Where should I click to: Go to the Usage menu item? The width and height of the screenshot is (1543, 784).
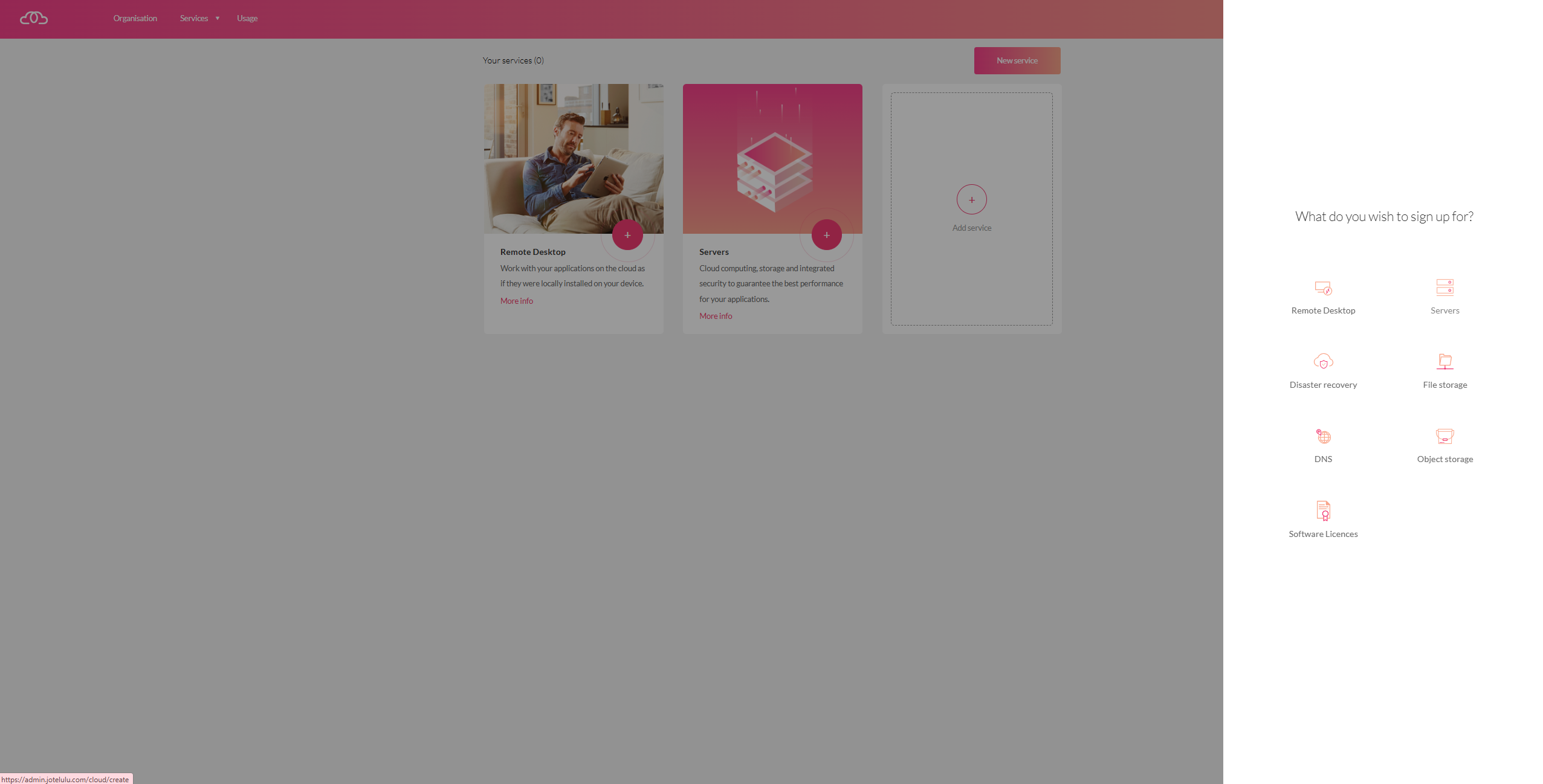[x=247, y=18]
